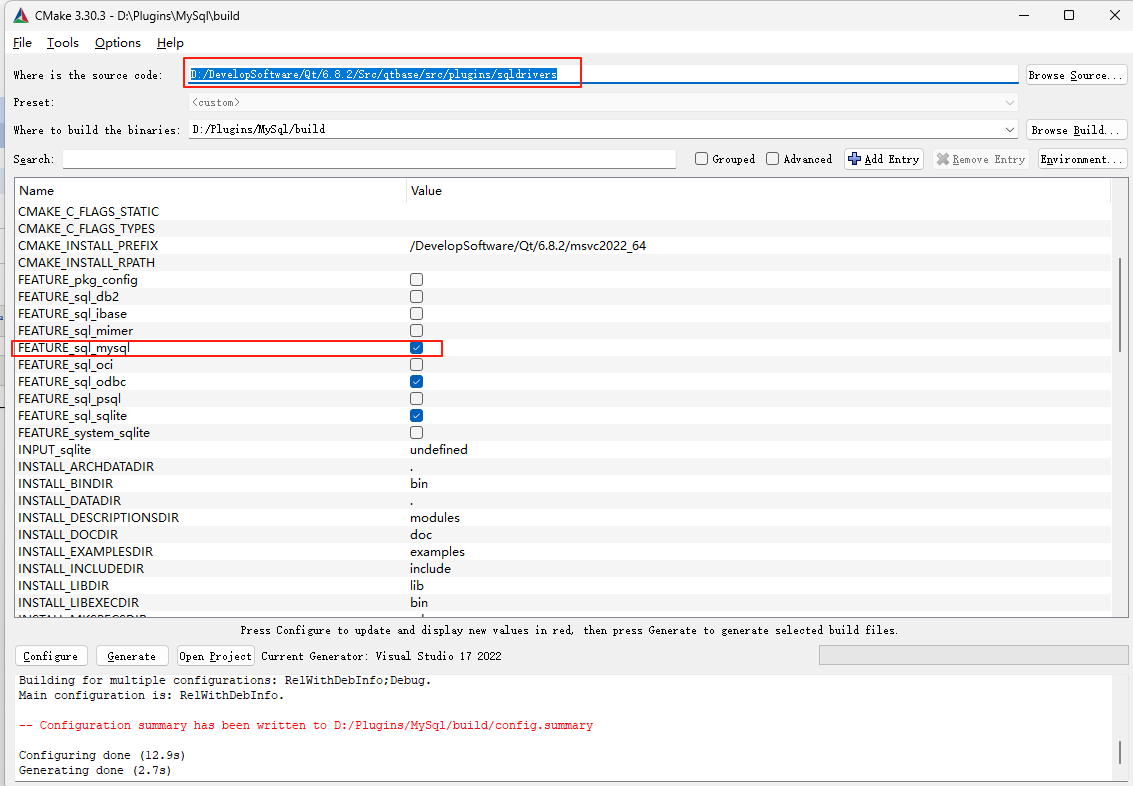This screenshot has width=1133, height=786.
Task: Select the INSTALL_DATADIR row
Action: 563,501
